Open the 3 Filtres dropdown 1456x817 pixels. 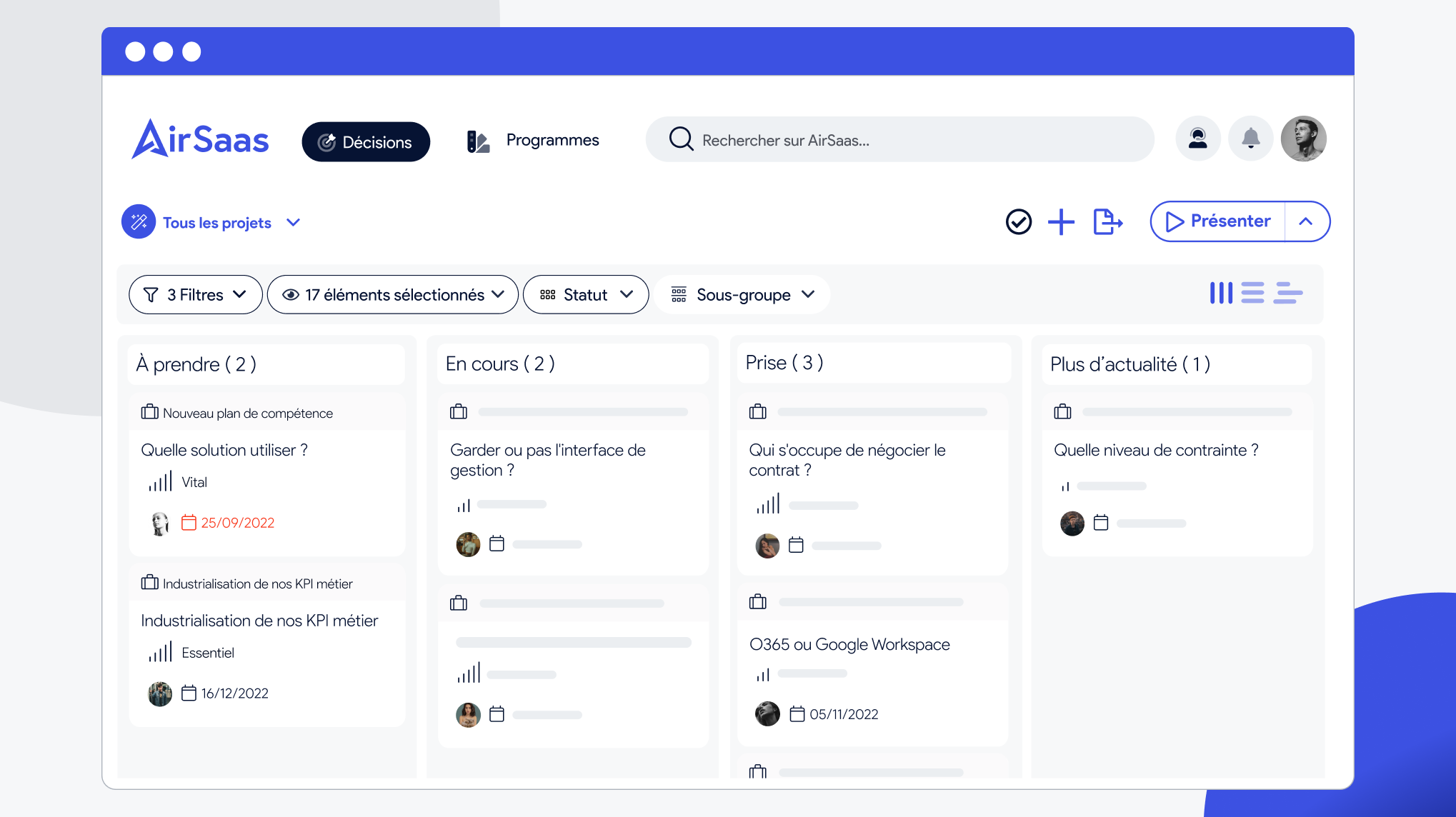click(x=195, y=295)
